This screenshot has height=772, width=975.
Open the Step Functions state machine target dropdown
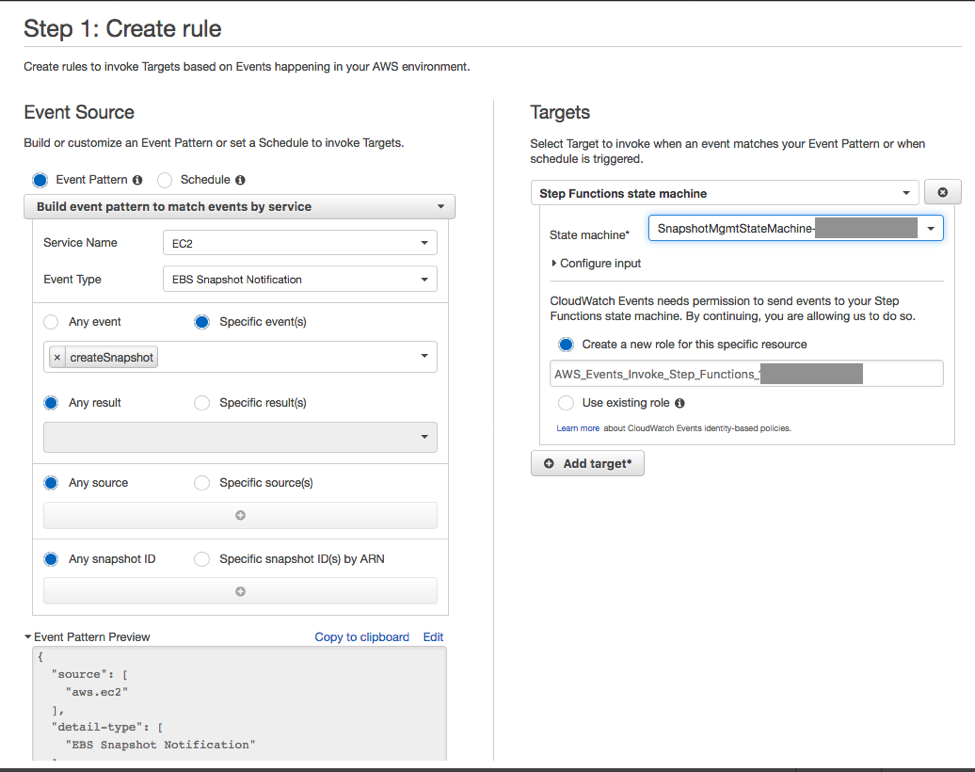[725, 193]
